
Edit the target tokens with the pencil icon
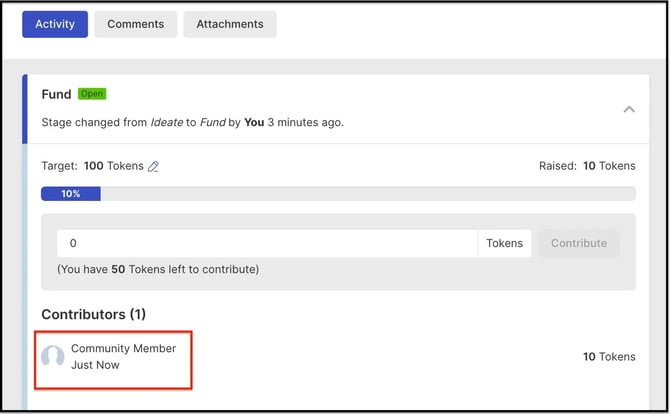(153, 166)
